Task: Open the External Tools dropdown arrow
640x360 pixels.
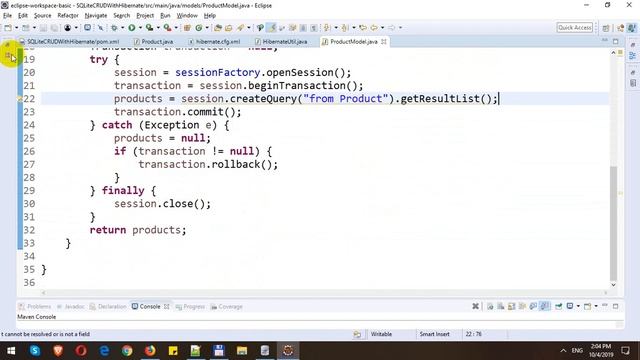Action: (176, 28)
